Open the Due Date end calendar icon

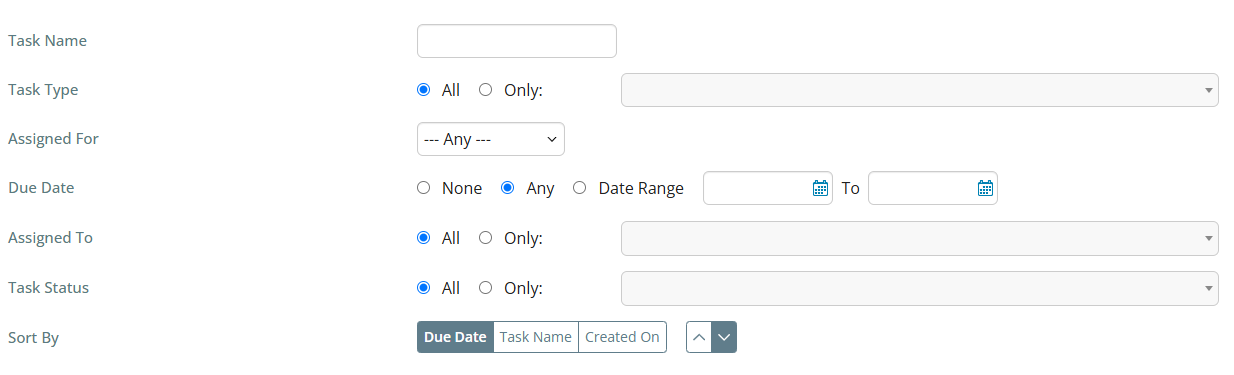(x=985, y=188)
